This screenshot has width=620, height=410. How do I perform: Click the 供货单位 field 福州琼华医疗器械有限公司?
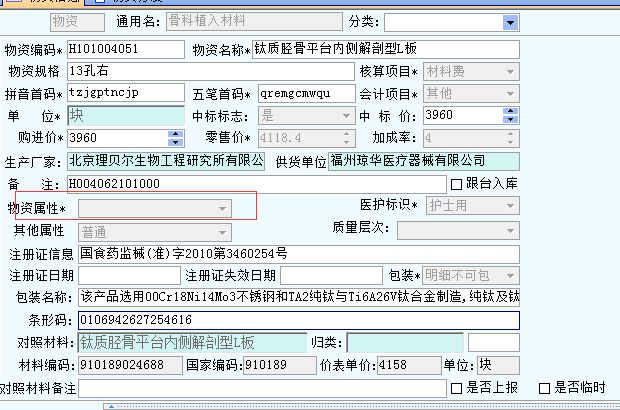click(423, 161)
